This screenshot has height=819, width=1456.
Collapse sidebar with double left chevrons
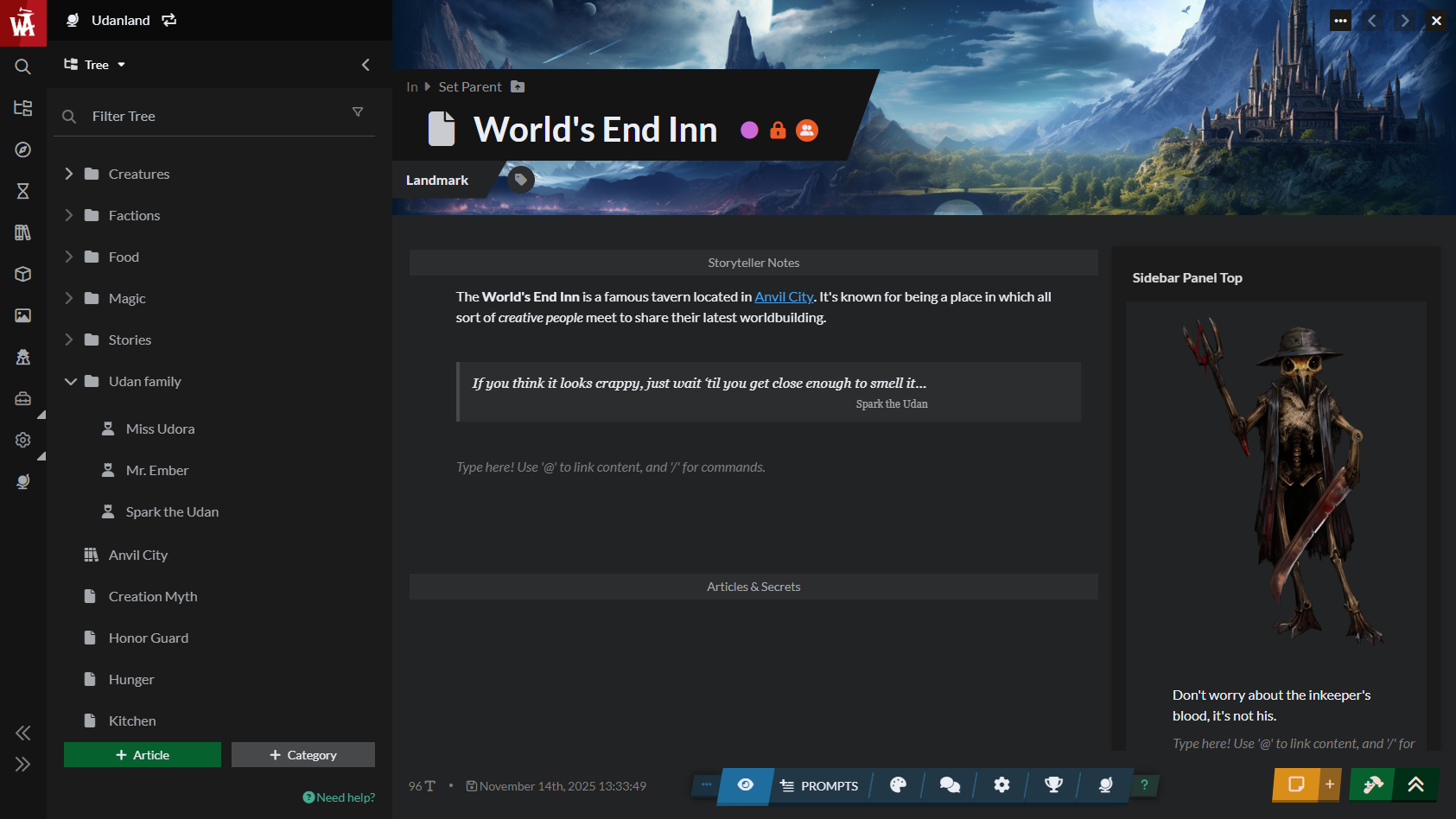click(23, 733)
